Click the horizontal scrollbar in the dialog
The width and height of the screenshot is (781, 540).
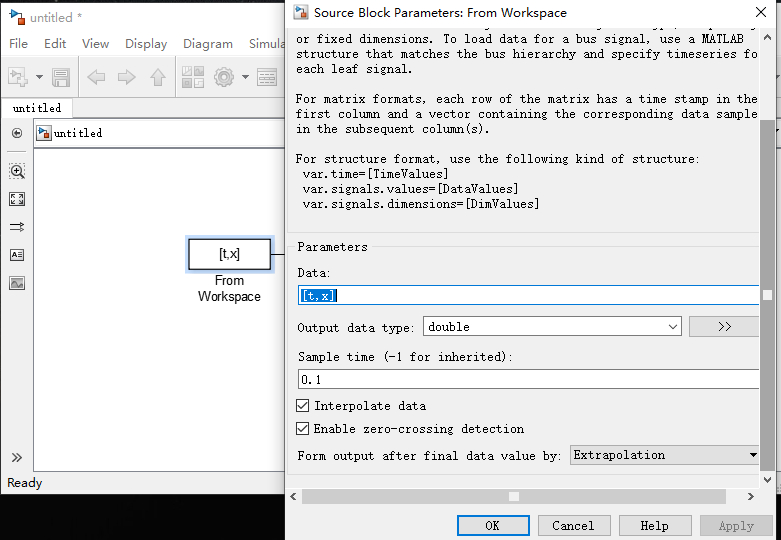point(513,496)
